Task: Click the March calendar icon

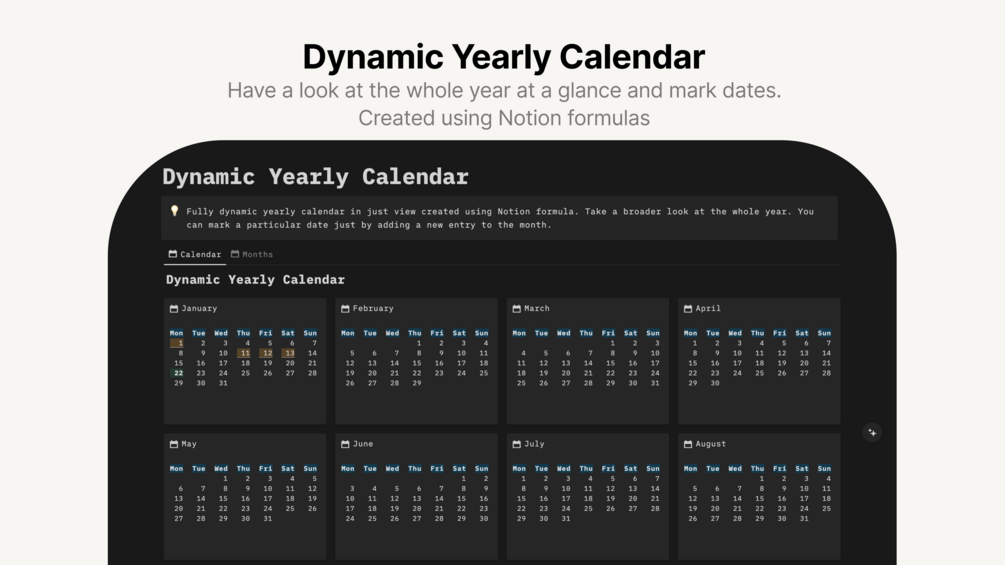Action: pyautogui.click(x=516, y=309)
